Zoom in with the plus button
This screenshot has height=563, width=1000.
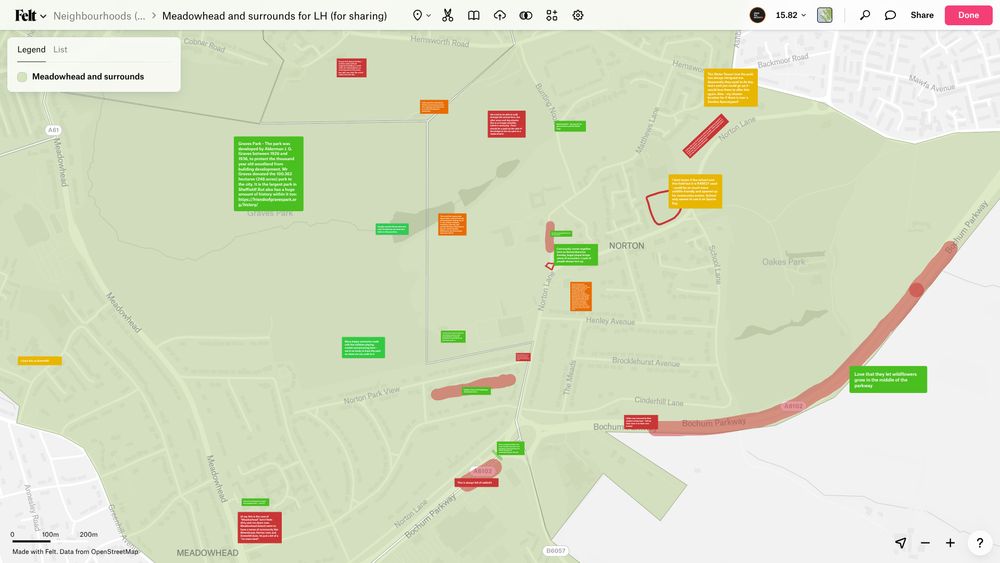[950, 543]
